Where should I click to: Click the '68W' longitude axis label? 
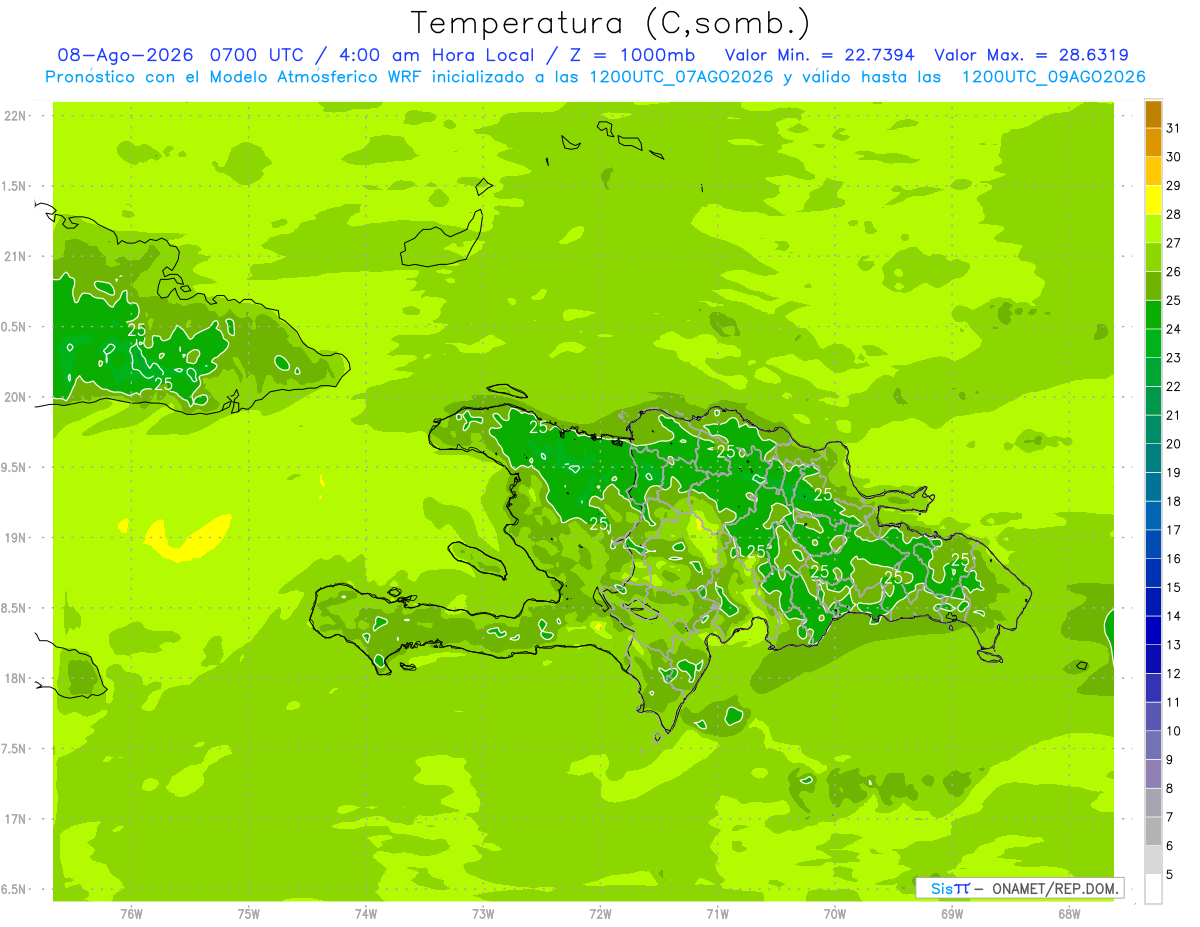coord(1069,913)
